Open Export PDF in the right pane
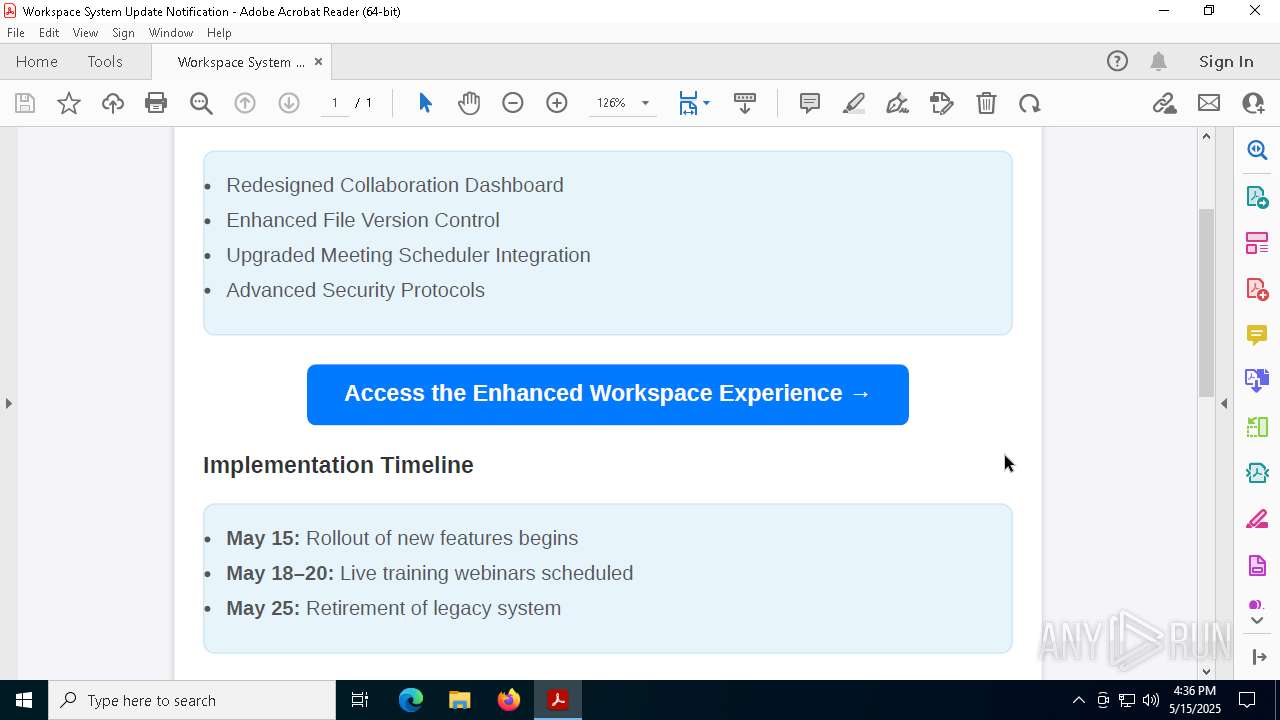 1257,196
